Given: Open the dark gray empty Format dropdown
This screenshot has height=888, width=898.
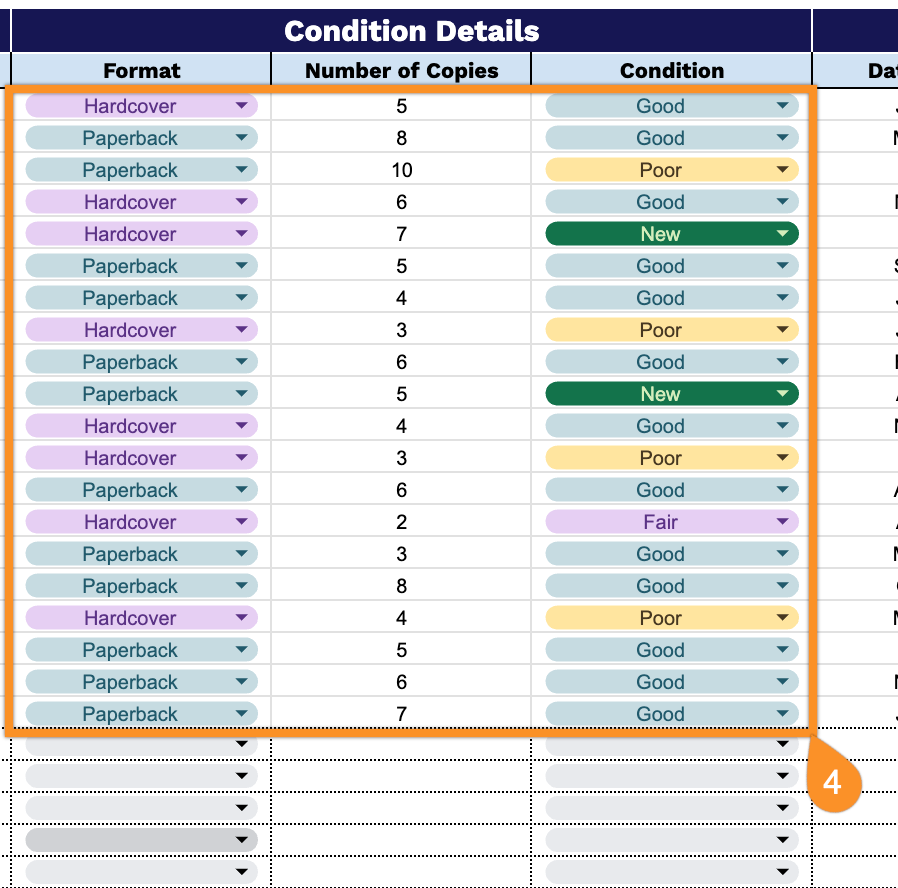Looking at the screenshot, I should 241,840.
